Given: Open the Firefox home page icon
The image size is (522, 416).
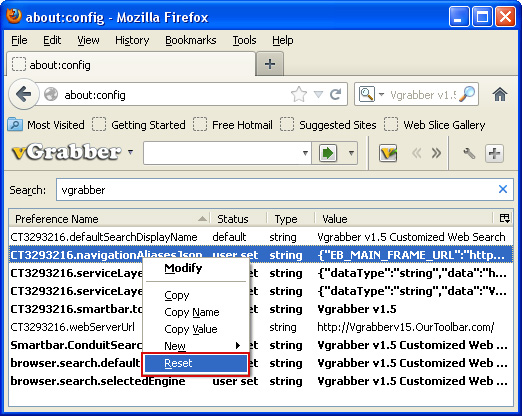Looking at the screenshot, I should [500, 94].
